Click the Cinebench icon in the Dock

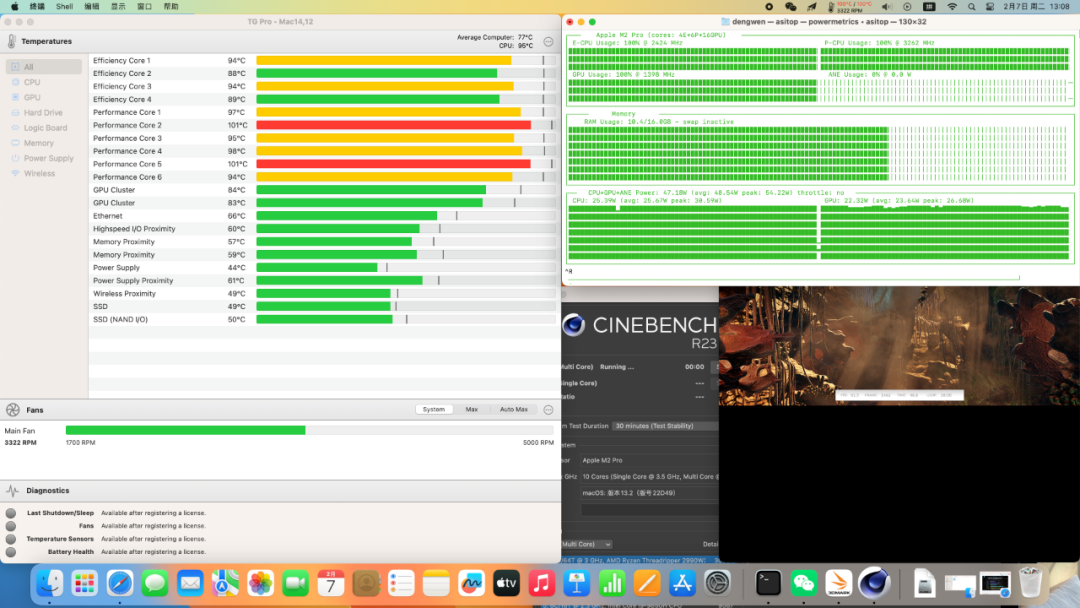point(874,582)
